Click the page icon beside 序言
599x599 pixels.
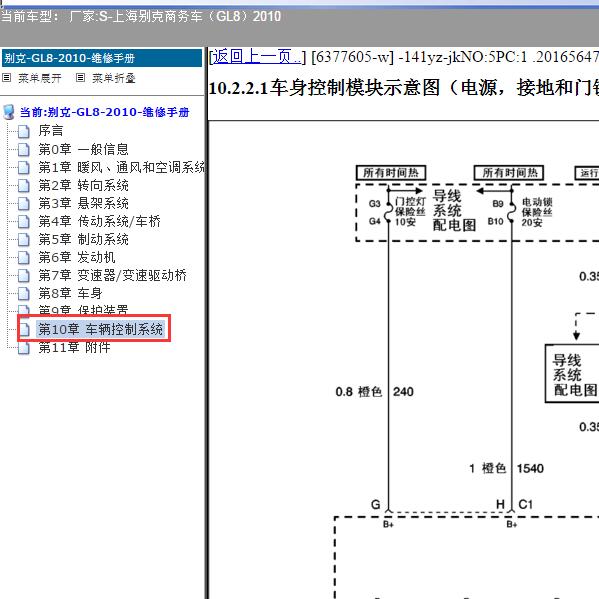pyautogui.click(x=24, y=131)
